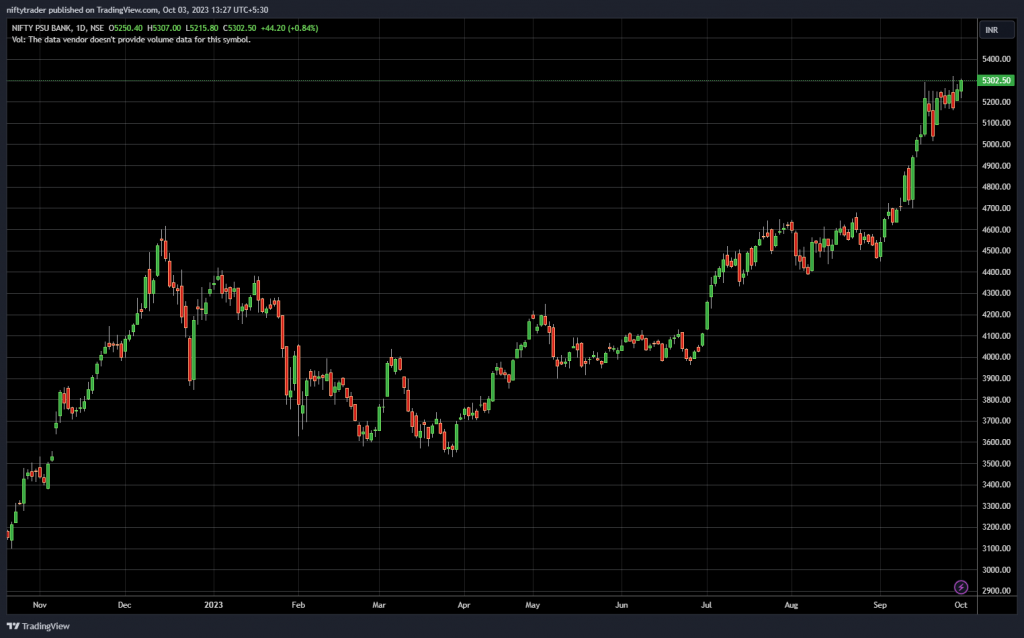Click the high value H5307.00

pos(164,28)
